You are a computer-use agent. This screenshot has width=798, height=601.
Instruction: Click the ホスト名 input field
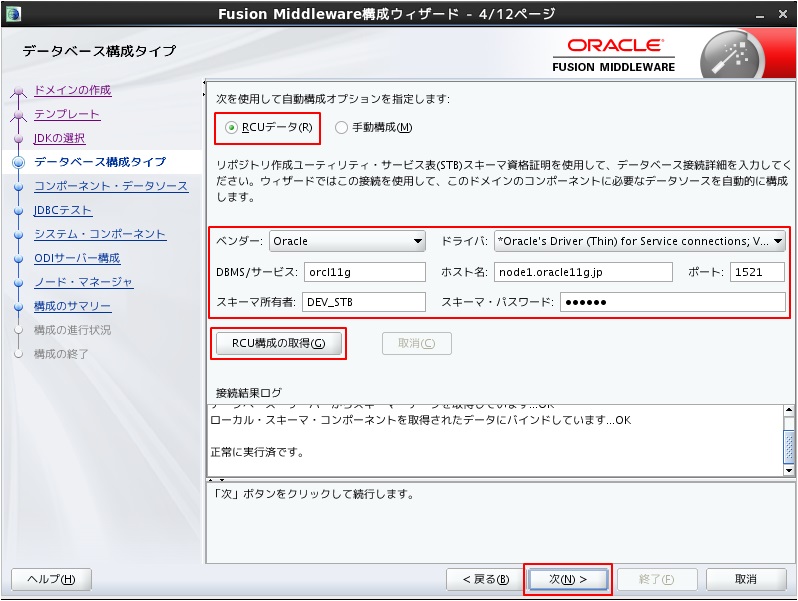pyautogui.click(x=583, y=272)
